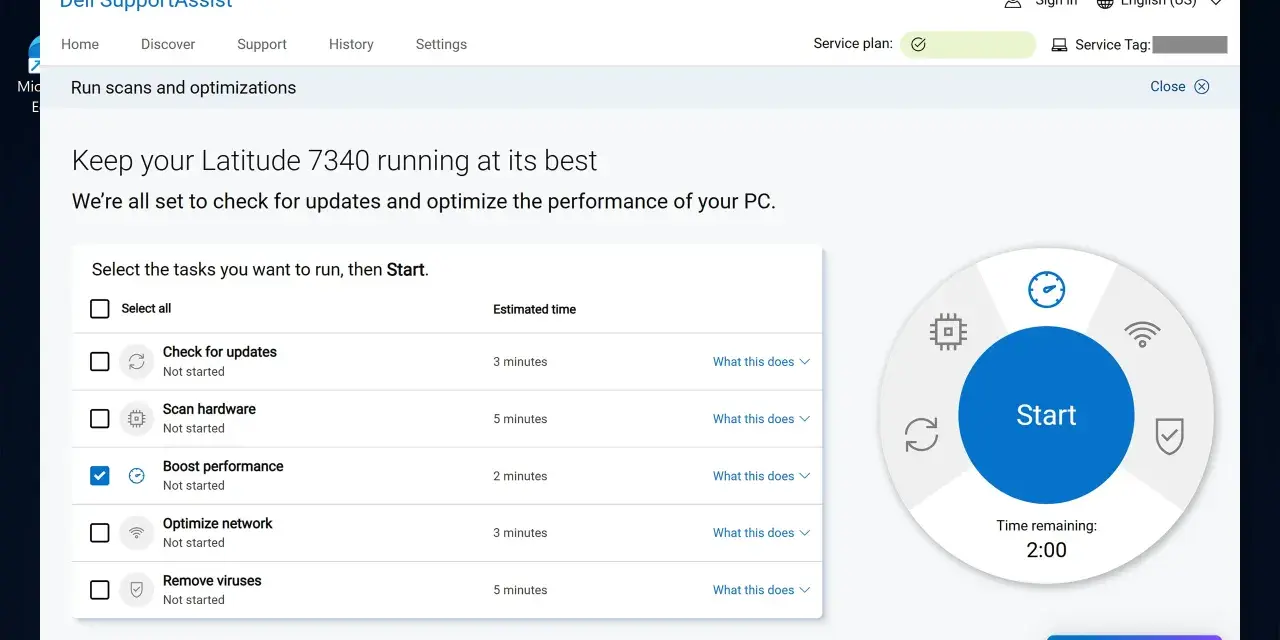
Task: Click the Scan hardware row chip icon
Action: (x=137, y=418)
